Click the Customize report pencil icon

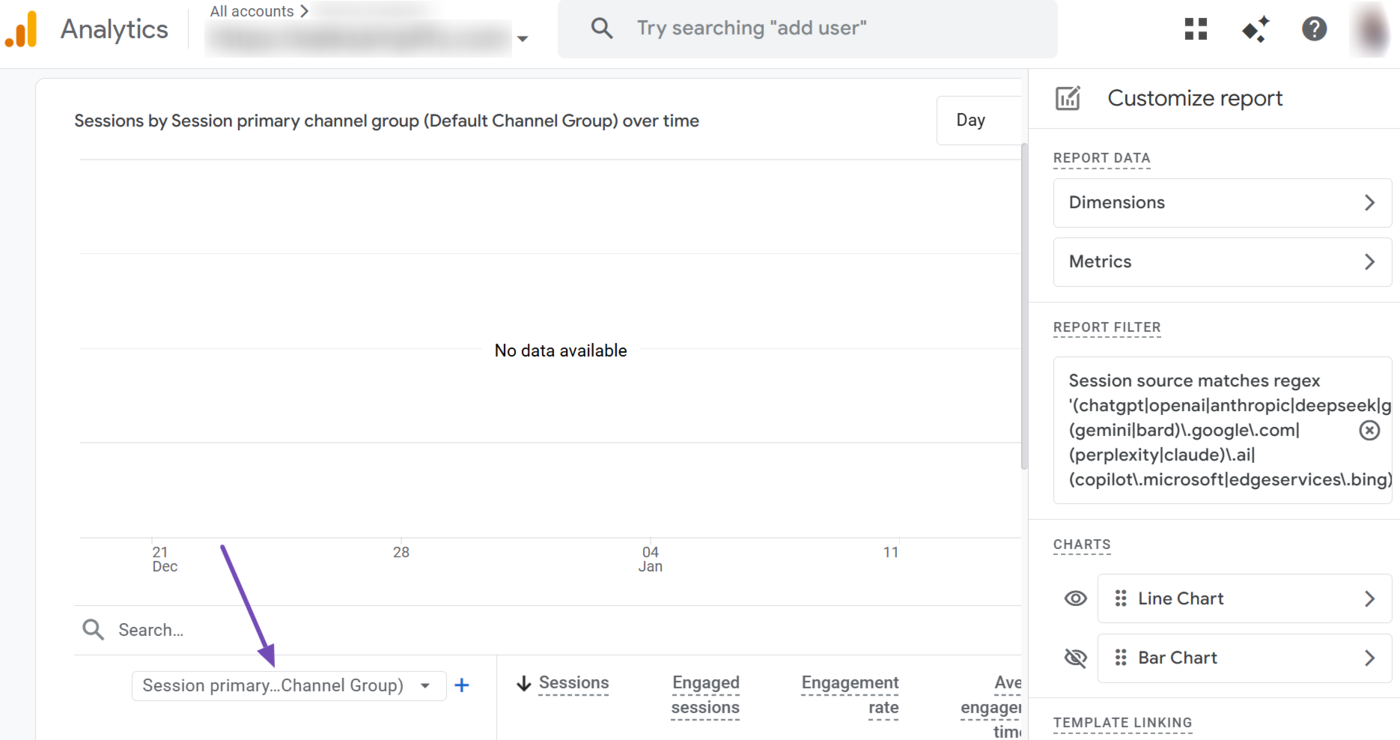1067,97
